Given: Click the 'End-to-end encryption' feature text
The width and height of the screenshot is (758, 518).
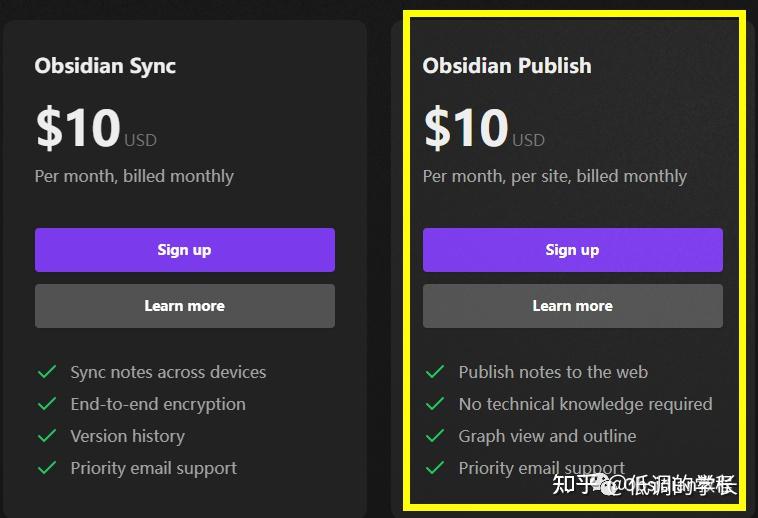Looking at the screenshot, I should tap(158, 404).
